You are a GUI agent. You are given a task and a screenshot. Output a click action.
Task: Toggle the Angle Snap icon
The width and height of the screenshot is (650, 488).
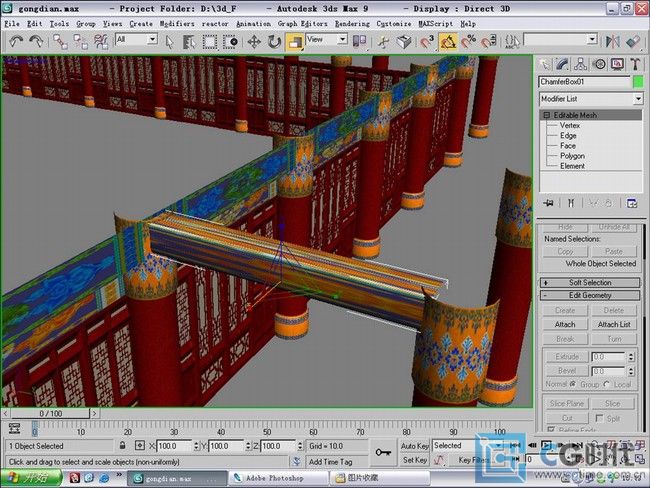(x=448, y=41)
